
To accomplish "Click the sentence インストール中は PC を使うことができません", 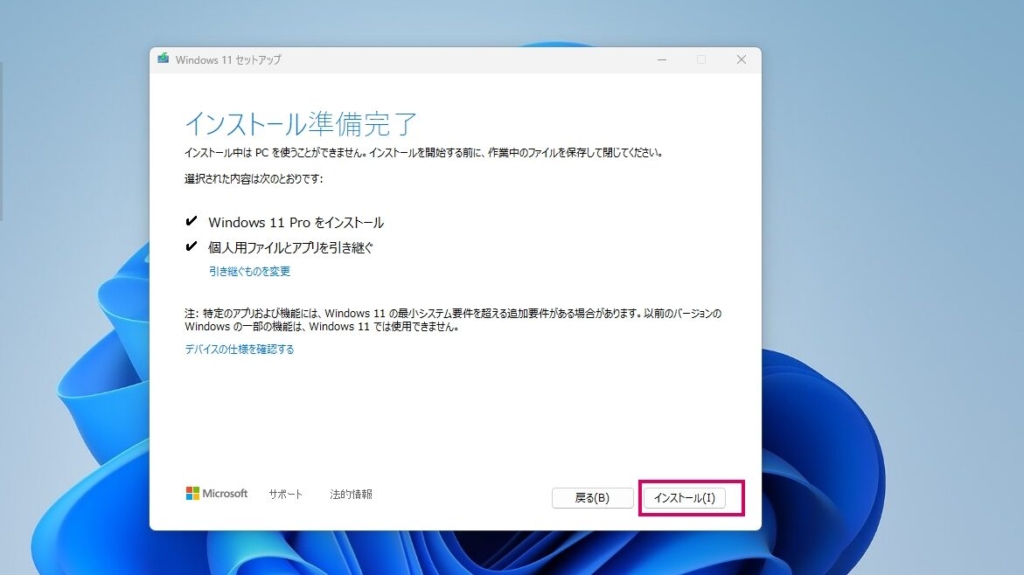I will point(276,153).
